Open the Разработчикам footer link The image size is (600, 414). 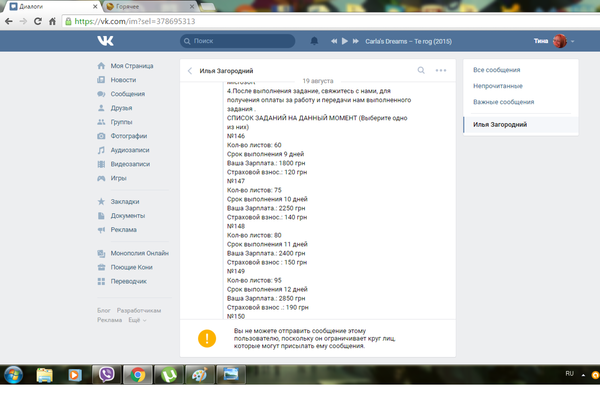pos(138,310)
